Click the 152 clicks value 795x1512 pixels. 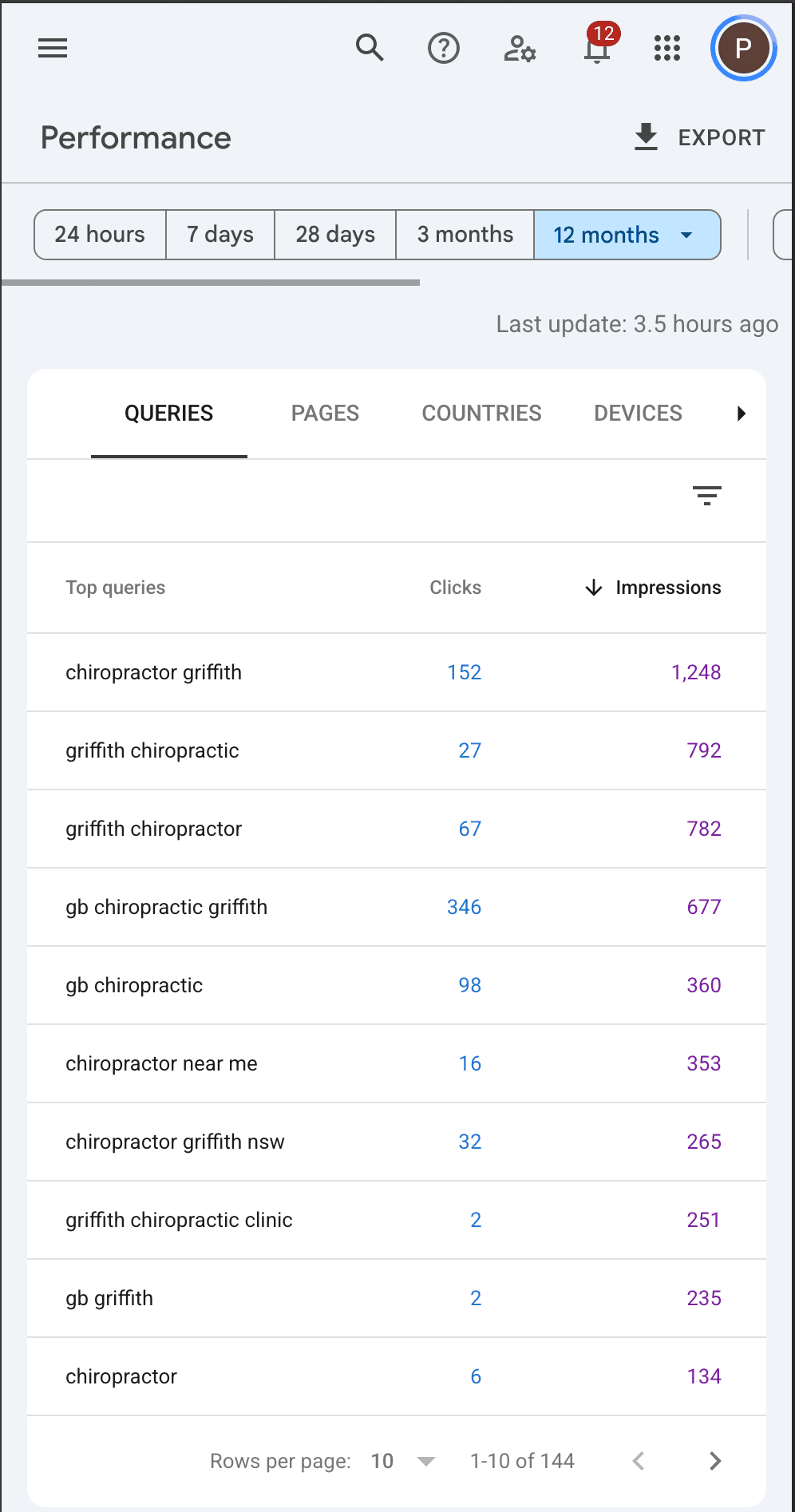(x=464, y=672)
